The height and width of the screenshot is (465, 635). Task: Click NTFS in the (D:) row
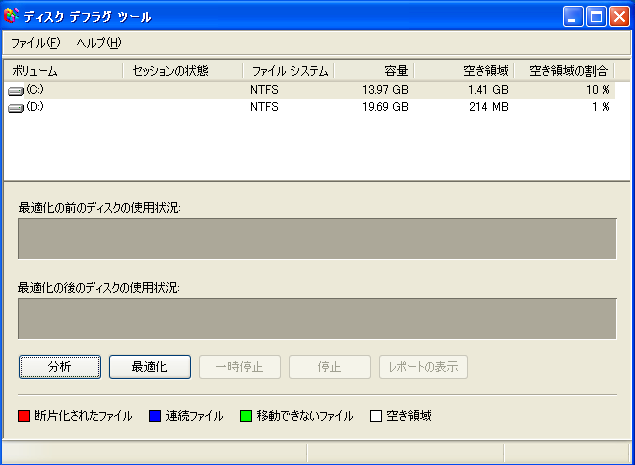264,107
